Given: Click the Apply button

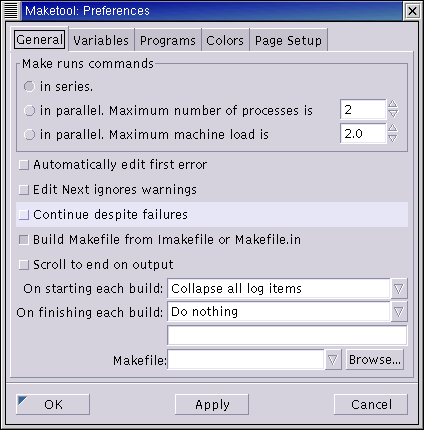Looking at the screenshot, I should [212, 404].
